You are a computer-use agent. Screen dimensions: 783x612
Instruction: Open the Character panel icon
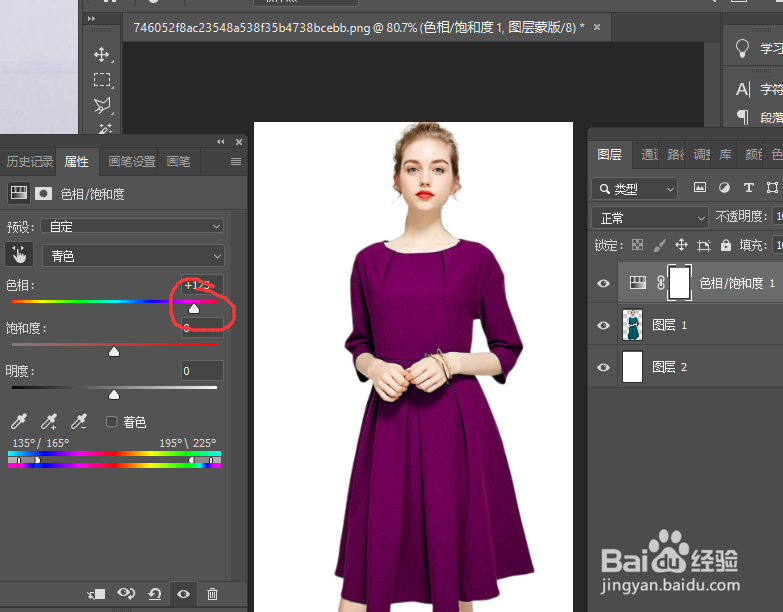[x=743, y=89]
